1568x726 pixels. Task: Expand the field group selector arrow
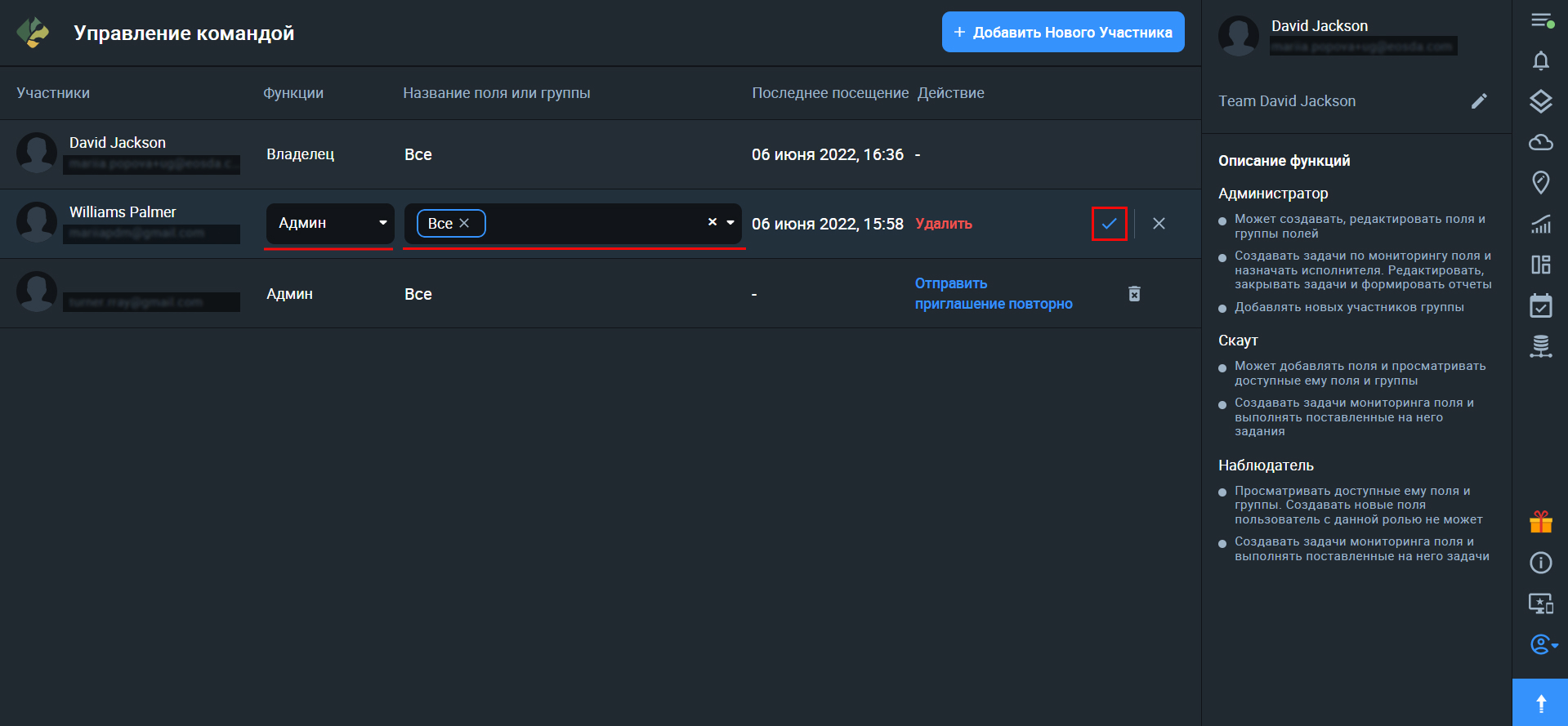point(730,223)
